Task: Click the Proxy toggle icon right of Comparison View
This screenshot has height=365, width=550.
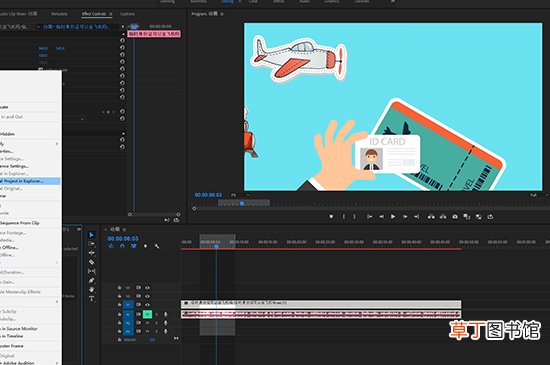Action: pos(478,217)
